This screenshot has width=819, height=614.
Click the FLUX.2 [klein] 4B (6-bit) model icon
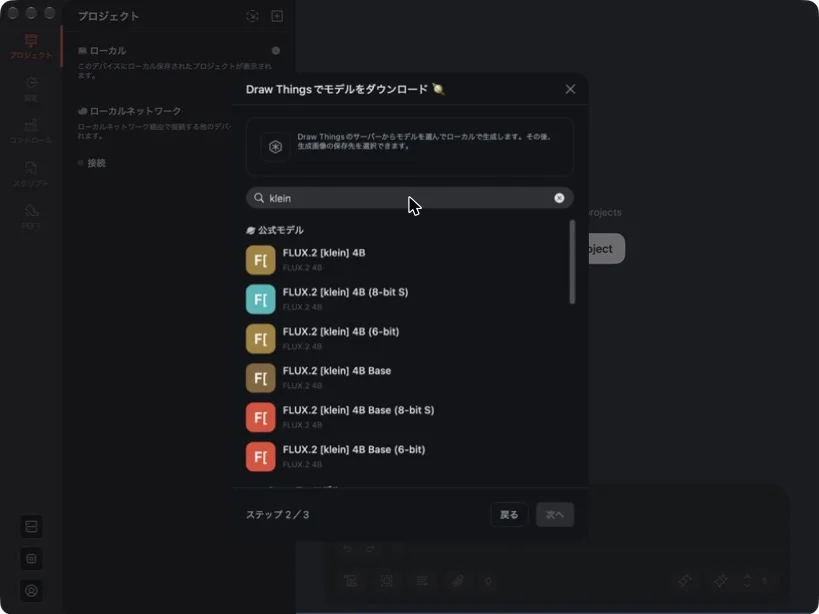click(261, 338)
